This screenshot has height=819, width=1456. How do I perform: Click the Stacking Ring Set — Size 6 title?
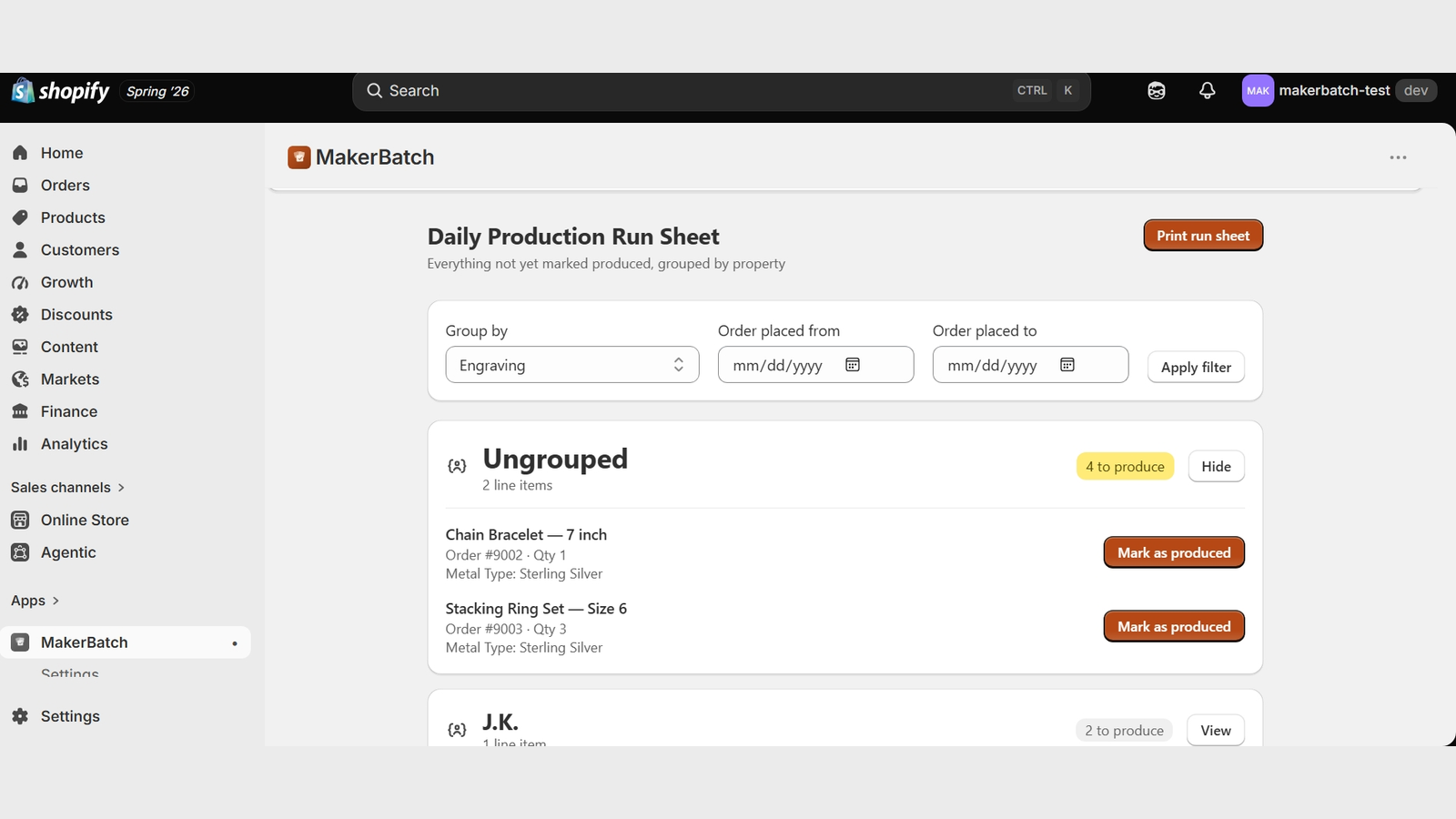pyautogui.click(x=536, y=609)
